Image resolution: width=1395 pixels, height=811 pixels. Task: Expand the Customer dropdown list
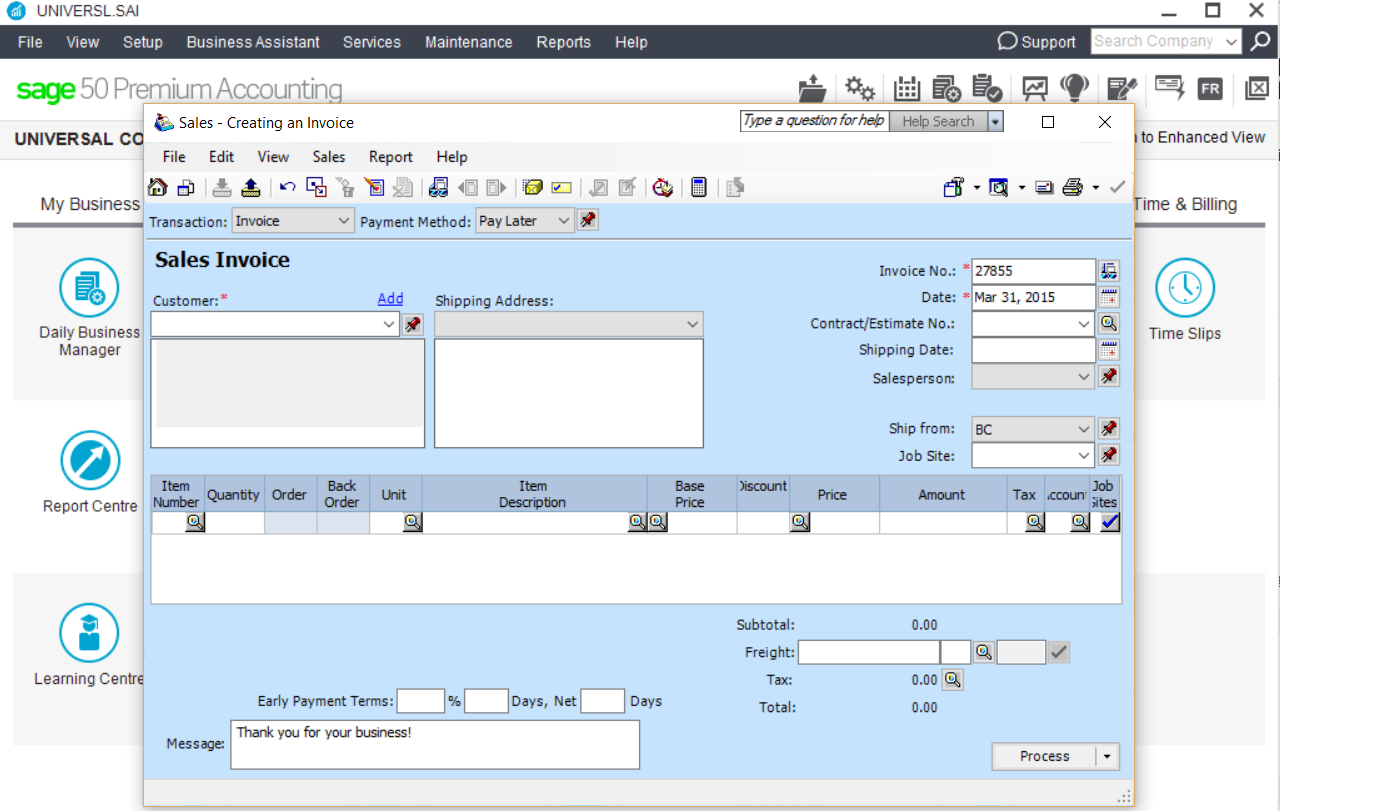click(390, 324)
